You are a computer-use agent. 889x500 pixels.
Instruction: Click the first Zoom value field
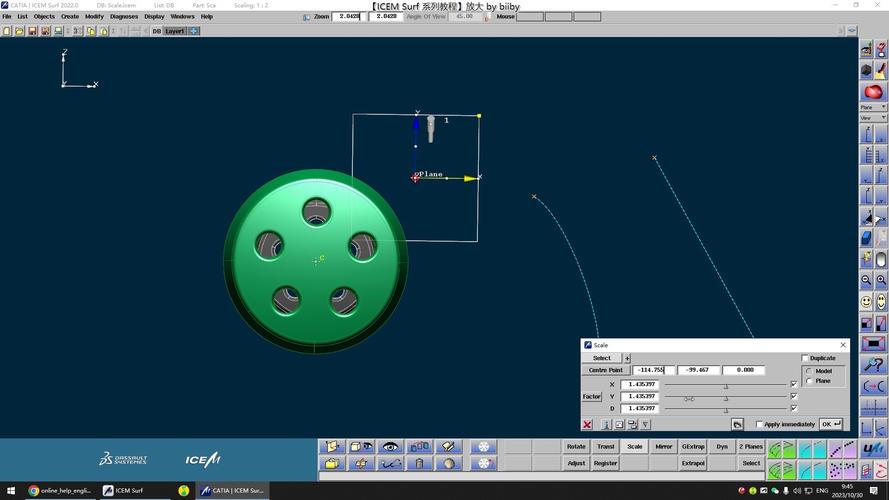[349, 16]
